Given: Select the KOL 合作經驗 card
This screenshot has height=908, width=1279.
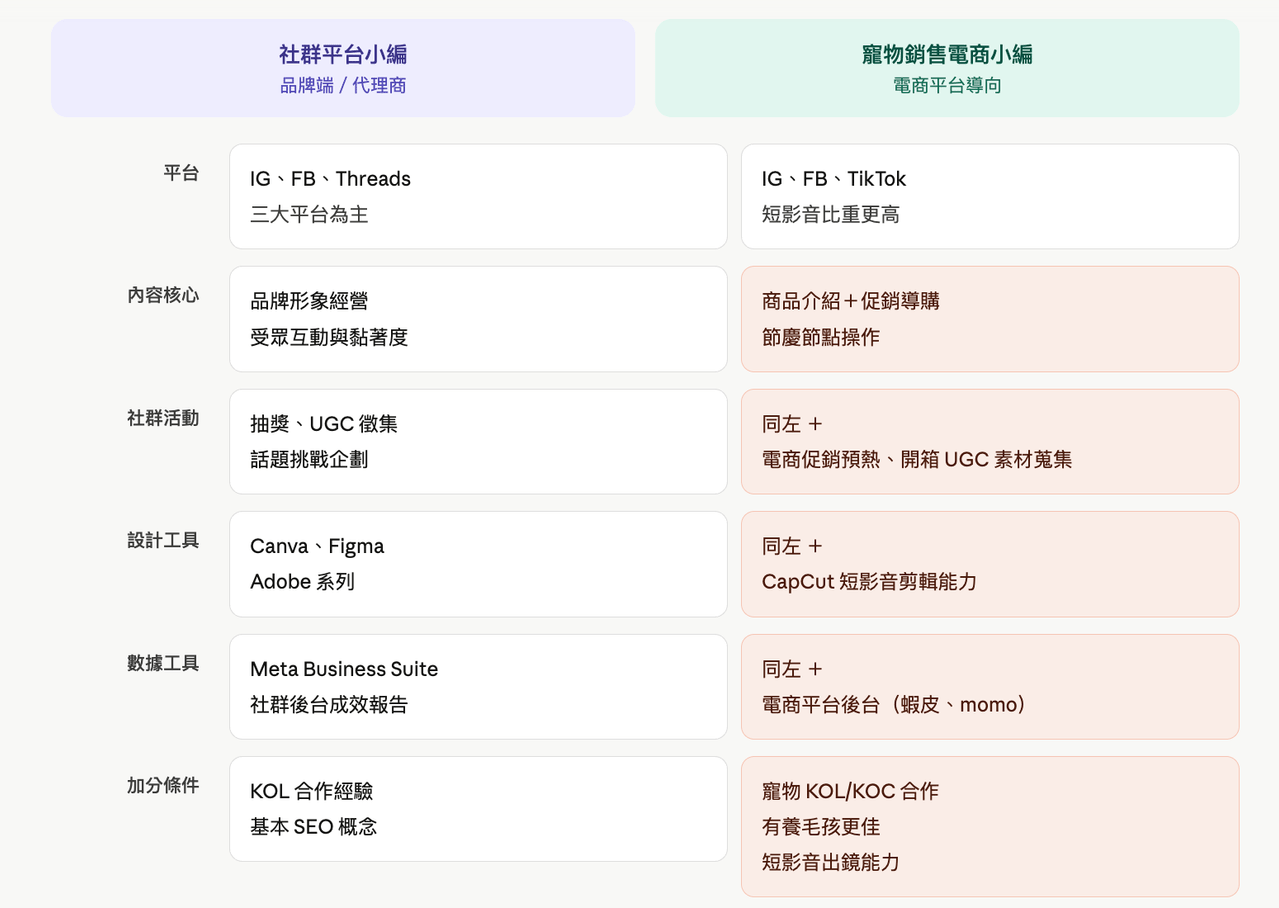Looking at the screenshot, I should click(478, 809).
